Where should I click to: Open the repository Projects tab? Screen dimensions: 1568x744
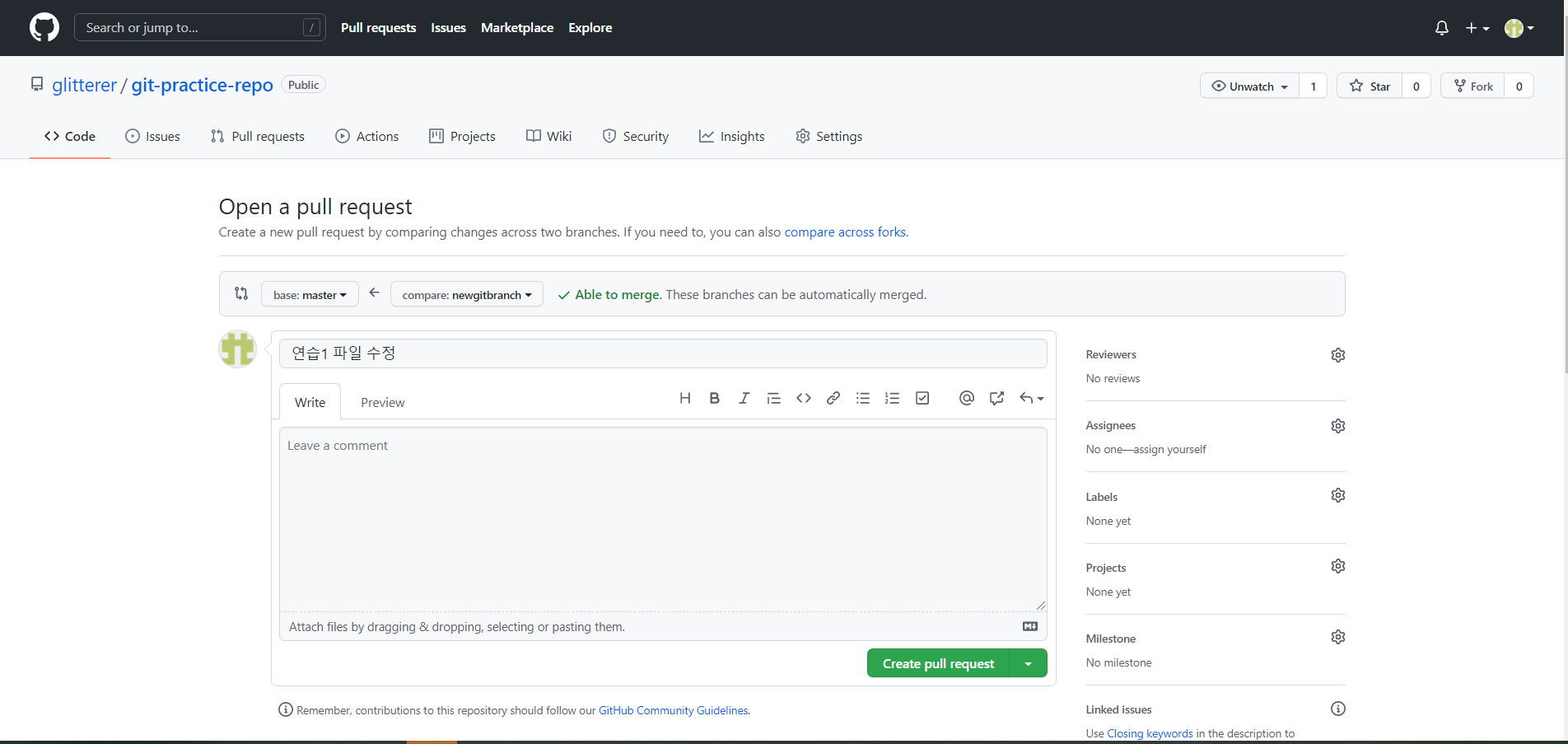[462, 136]
